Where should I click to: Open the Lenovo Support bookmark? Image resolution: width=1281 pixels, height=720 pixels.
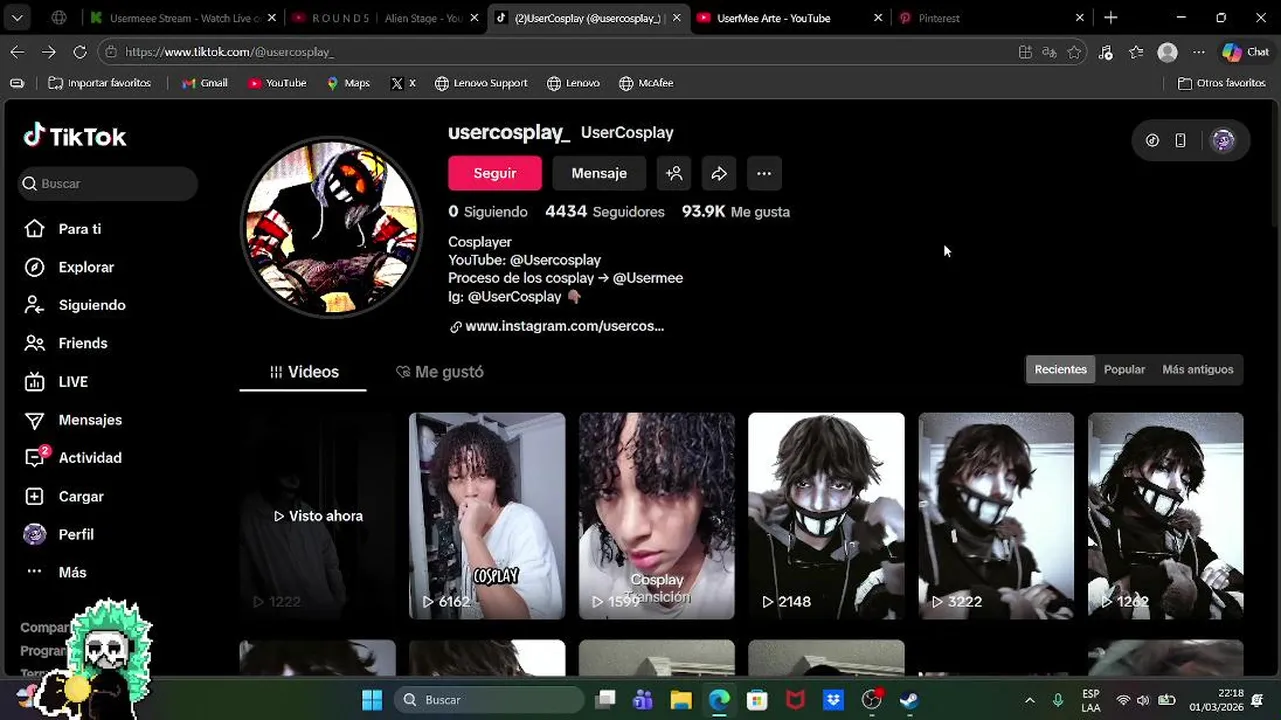pyautogui.click(x=481, y=83)
